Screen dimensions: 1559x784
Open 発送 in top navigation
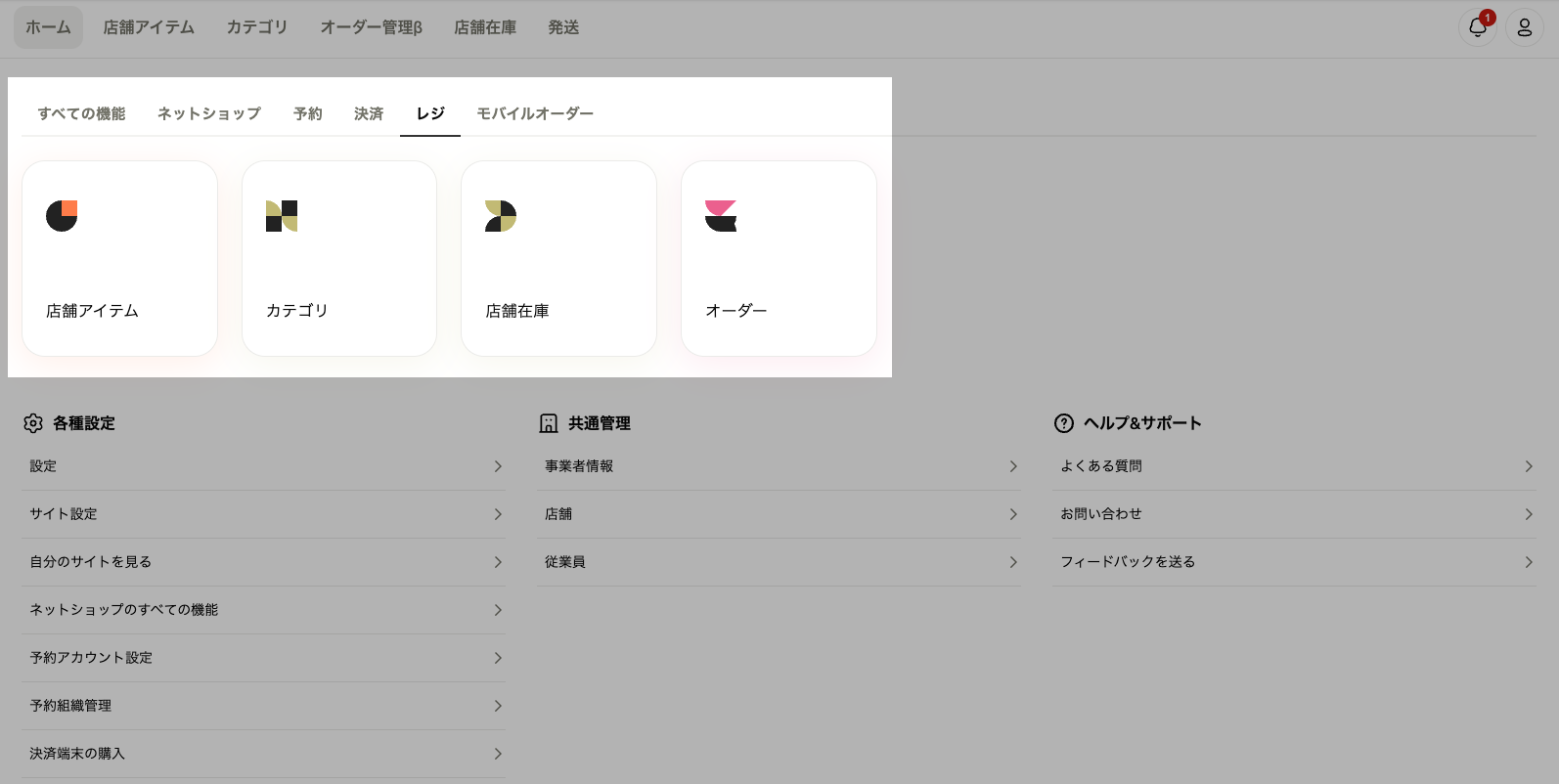pyautogui.click(x=563, y=27)
